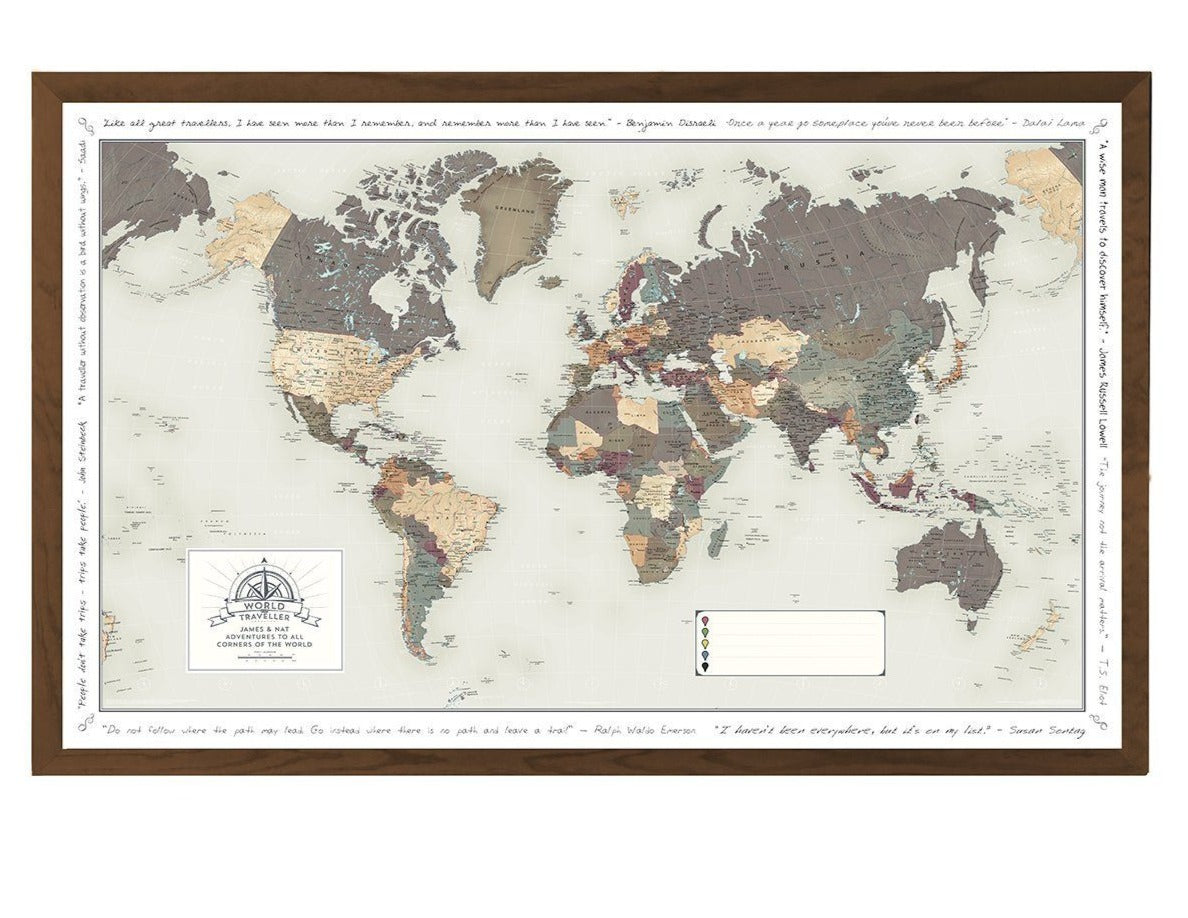Click the compass rose emblem
This screenshot has width=1188, height=918.
tap(264, 585)
